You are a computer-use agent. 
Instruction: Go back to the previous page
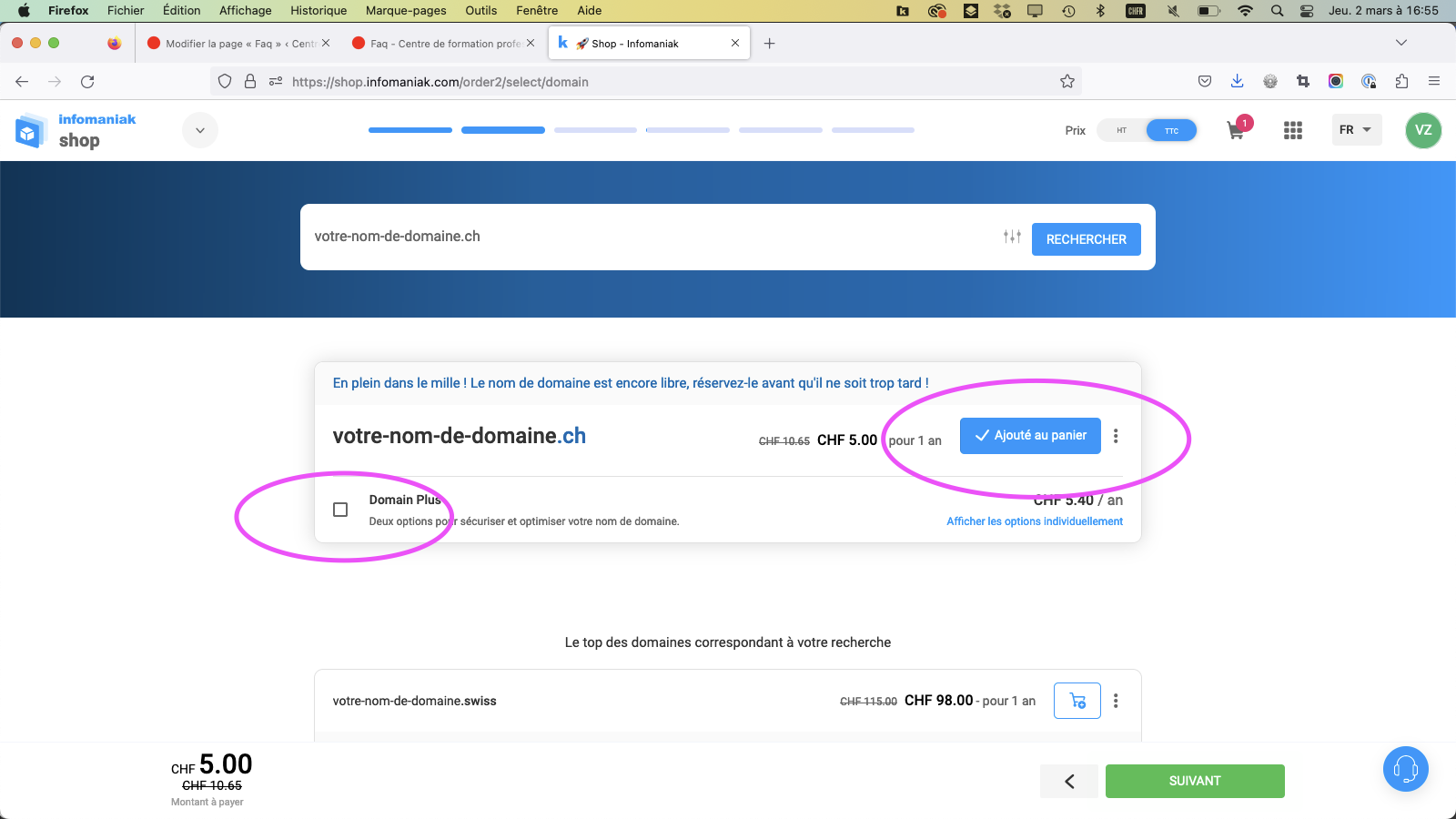coord(22,82)
